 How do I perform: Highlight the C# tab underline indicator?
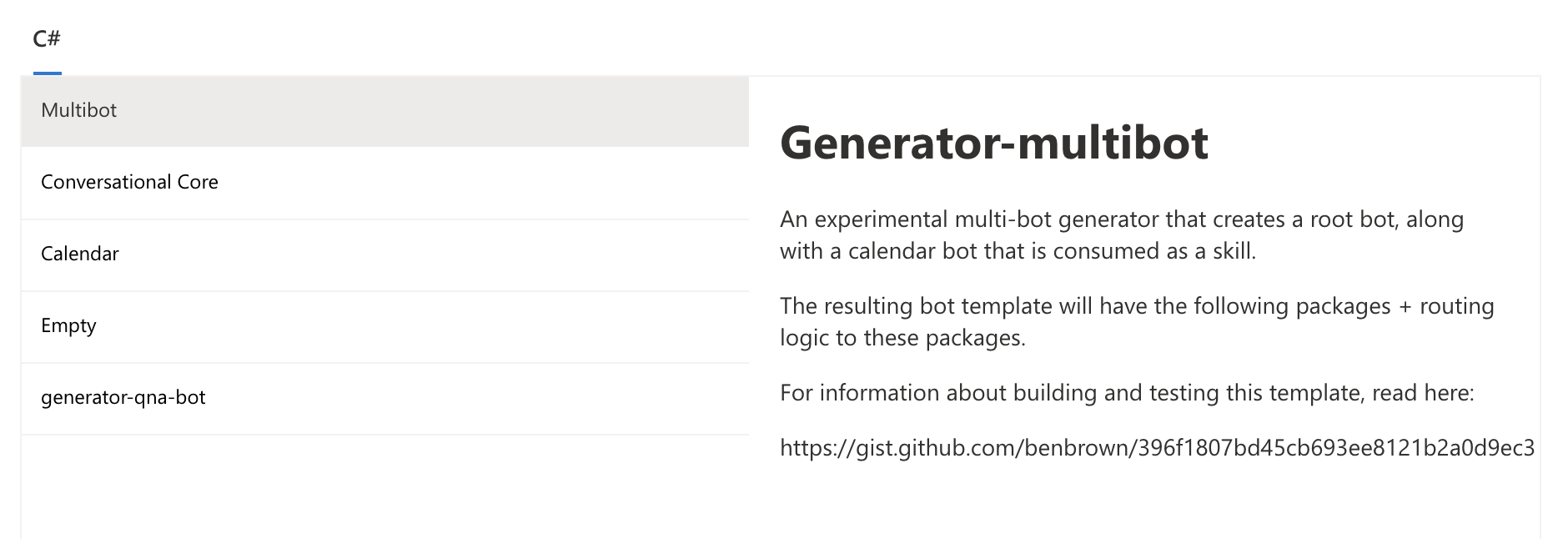point(46,74)
